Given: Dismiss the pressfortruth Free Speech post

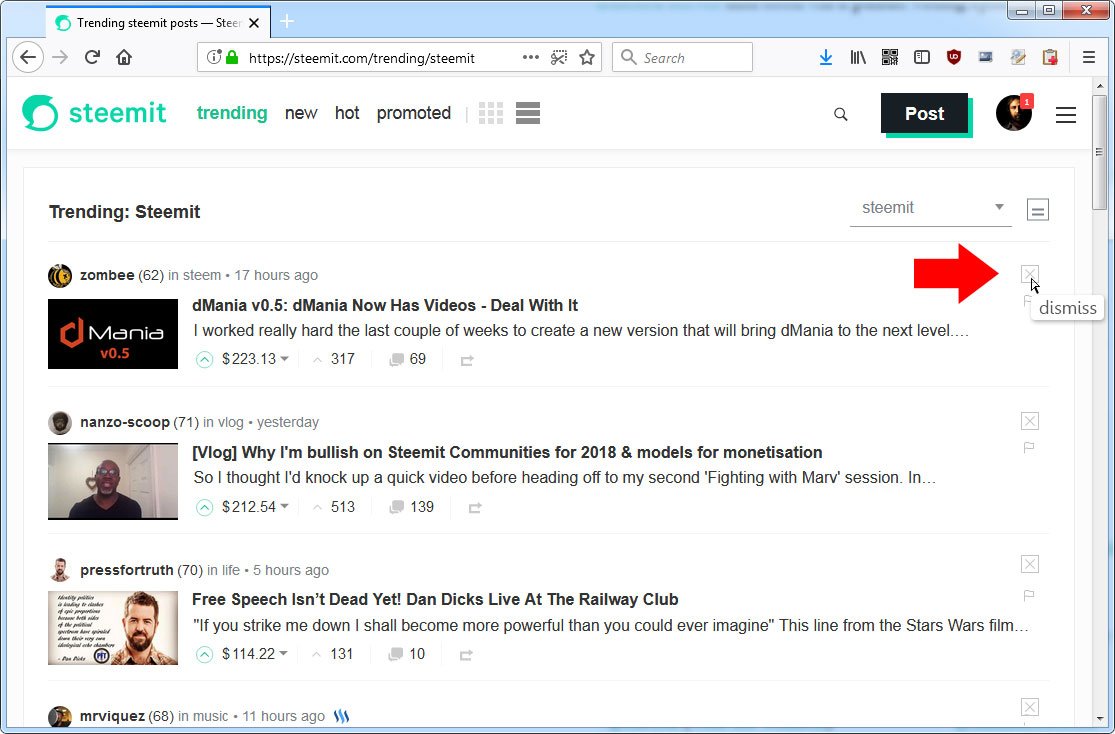Looking at the screenshot, I should pyautogui.click(x=1030, y=564).
